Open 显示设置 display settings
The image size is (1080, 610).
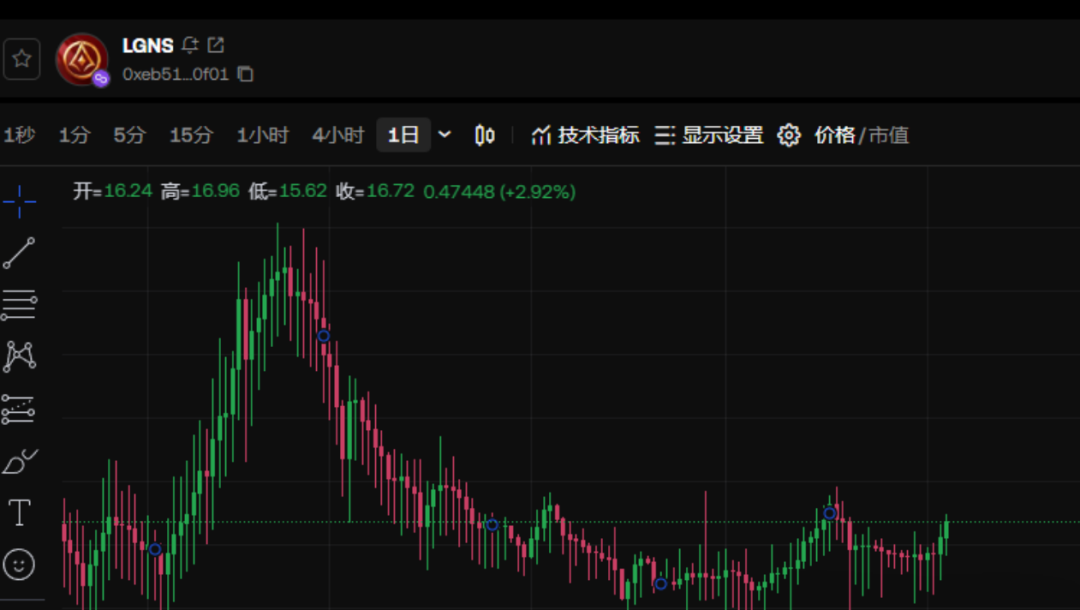pyautogui.click(x=709, y=135)
